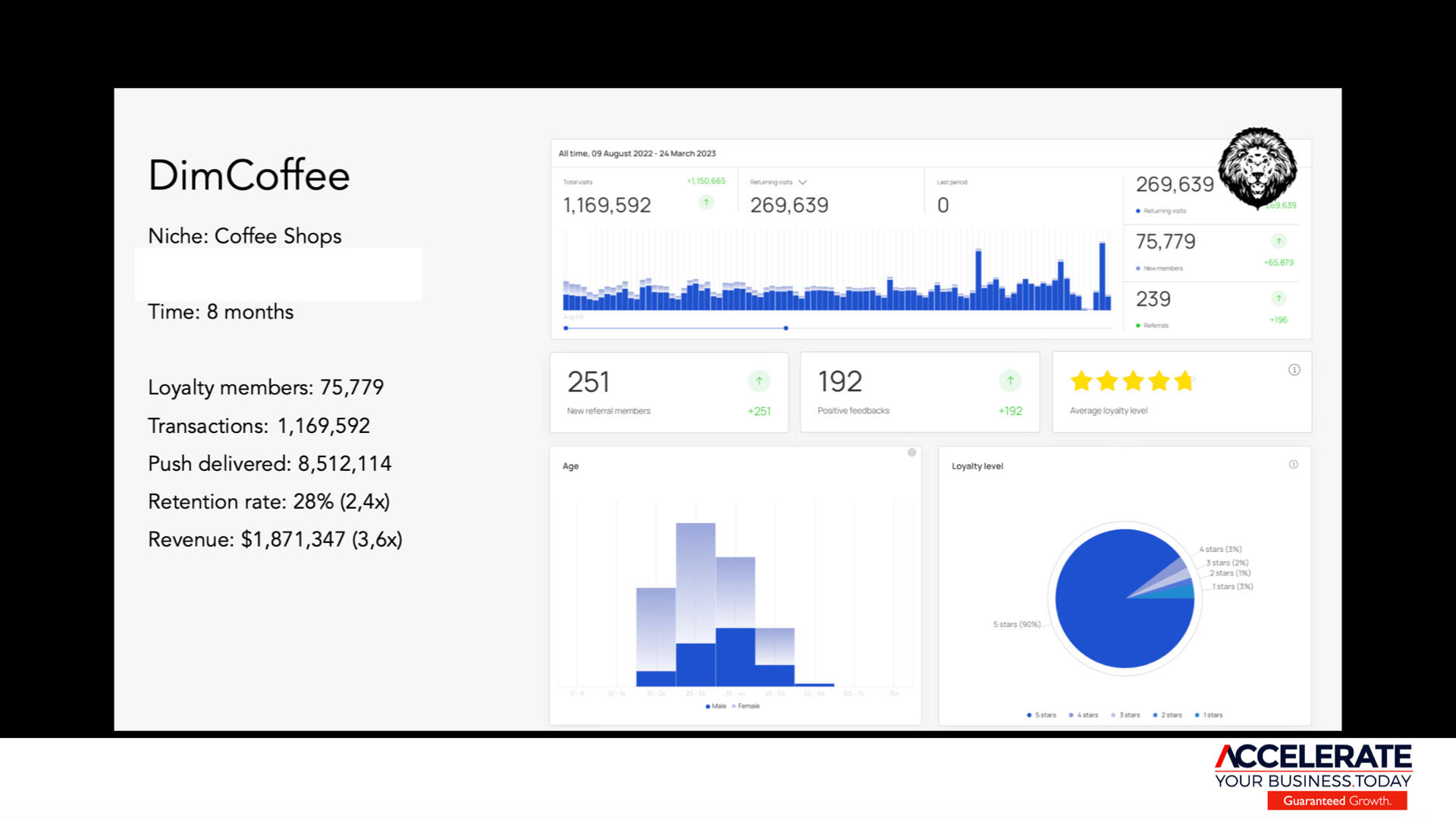Toggle 1 stars in pie legend
The image size is (1456, 819).
pyautogui.click(x=1209, y=715)
